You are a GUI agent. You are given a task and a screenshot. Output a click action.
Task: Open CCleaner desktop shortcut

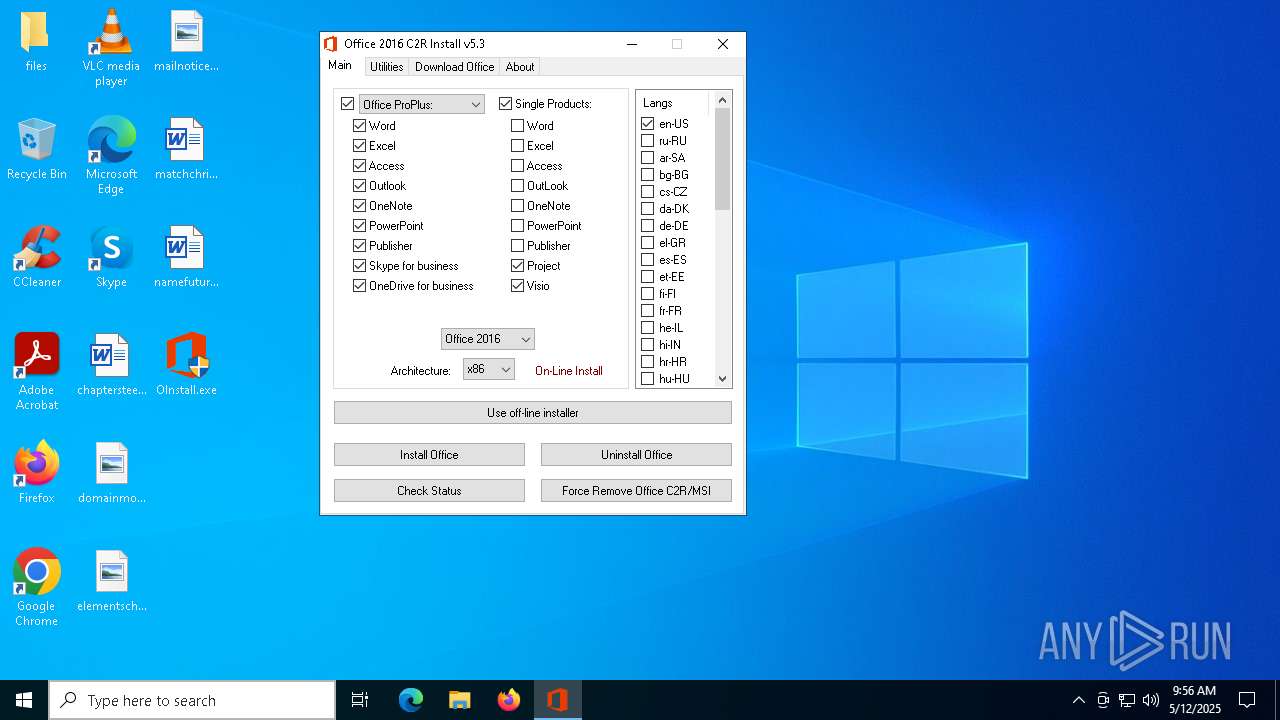pos(36,256)
